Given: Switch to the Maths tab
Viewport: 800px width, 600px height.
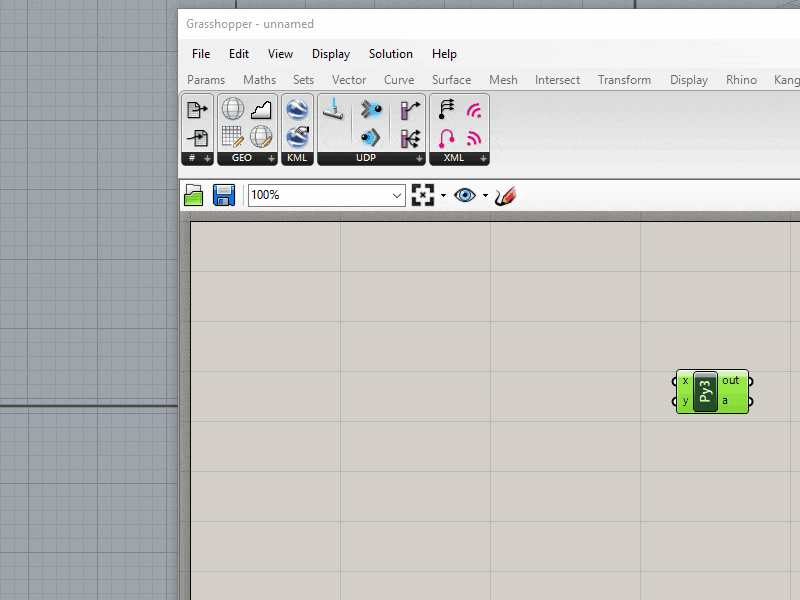Looking at the screenshot, I should (260, 80).
